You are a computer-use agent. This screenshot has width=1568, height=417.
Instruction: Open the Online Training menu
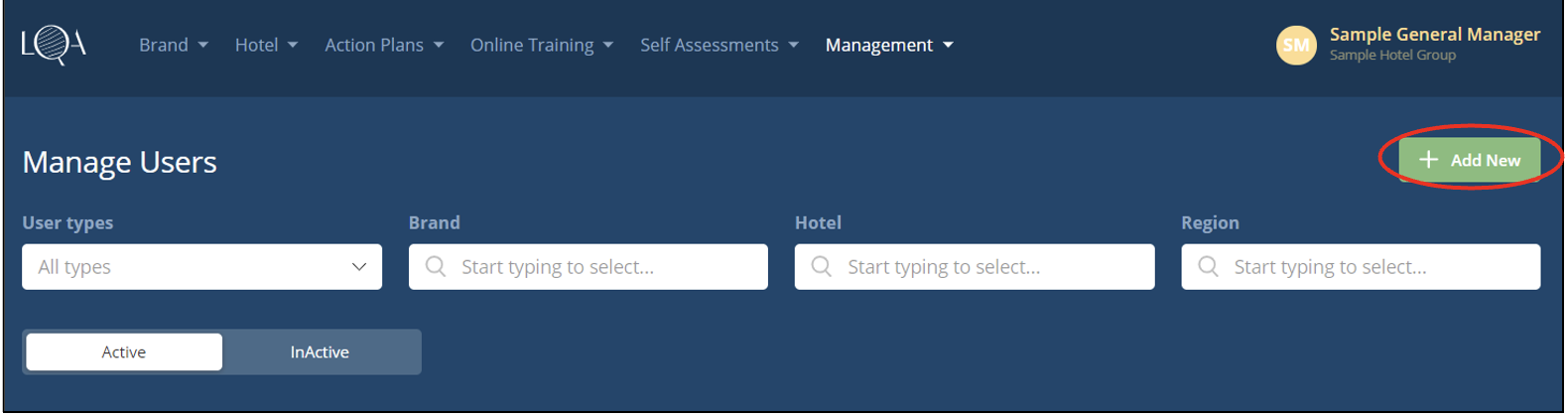542,46
